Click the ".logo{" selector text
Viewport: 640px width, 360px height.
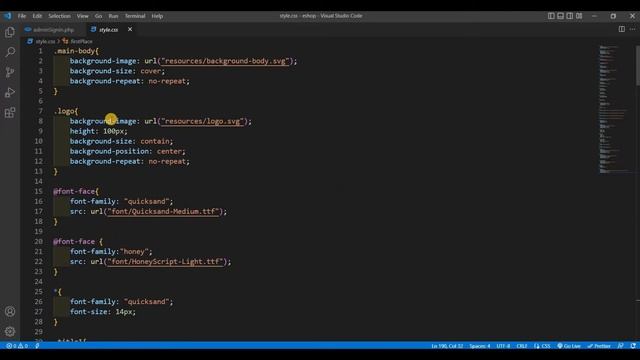[66, 111]
